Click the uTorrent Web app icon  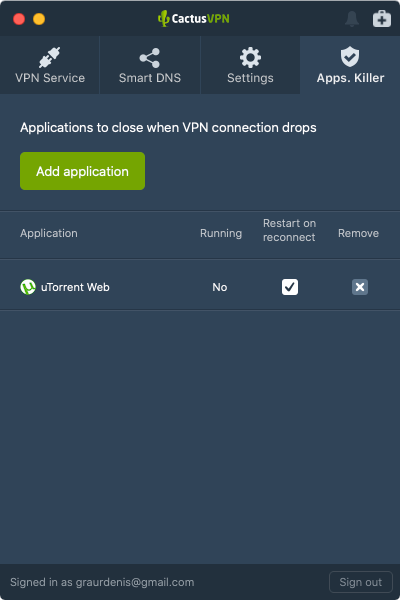(x=28, y=287)
